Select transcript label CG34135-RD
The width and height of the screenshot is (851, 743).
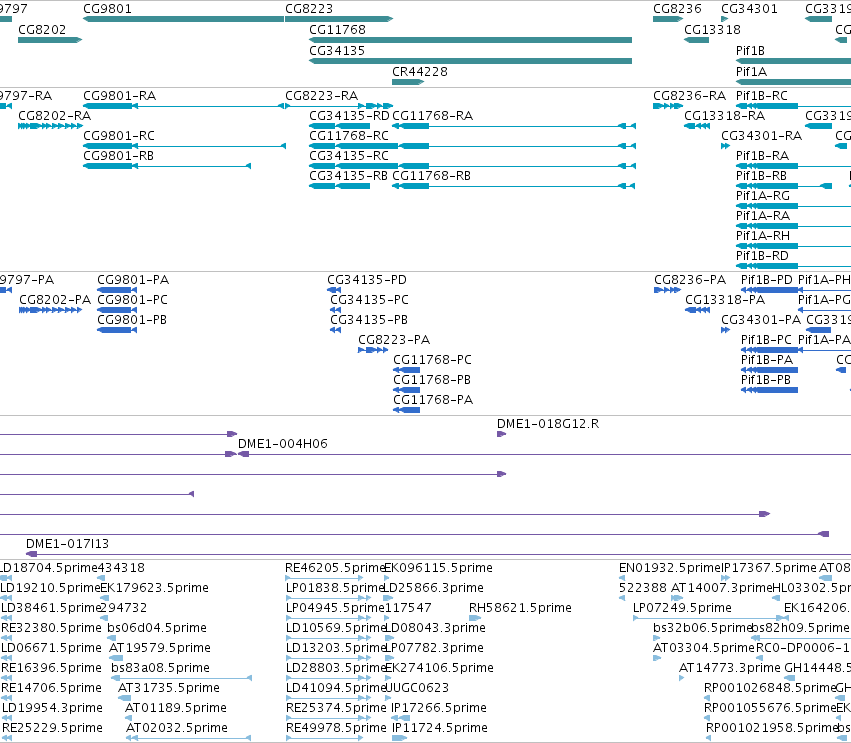tap(349, 116)
